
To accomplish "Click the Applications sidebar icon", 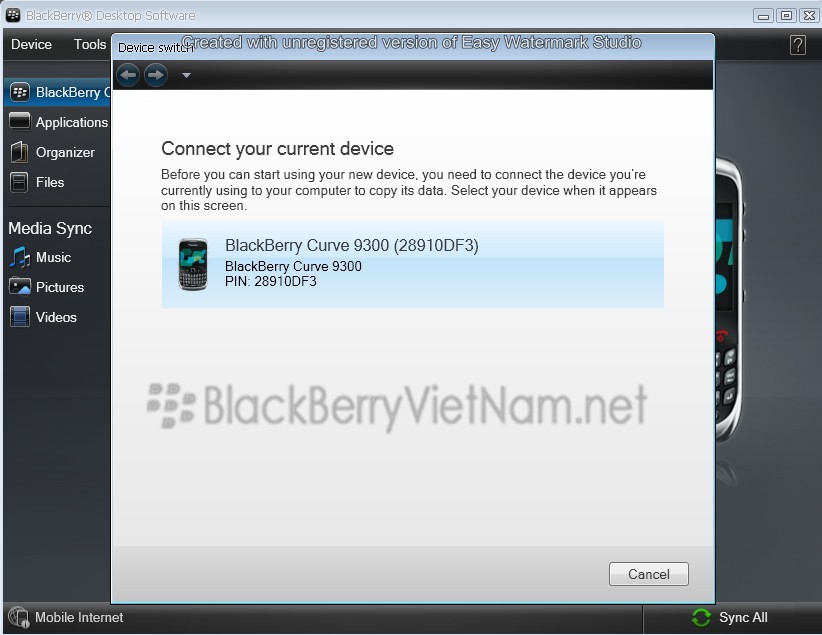I will 20,122.
